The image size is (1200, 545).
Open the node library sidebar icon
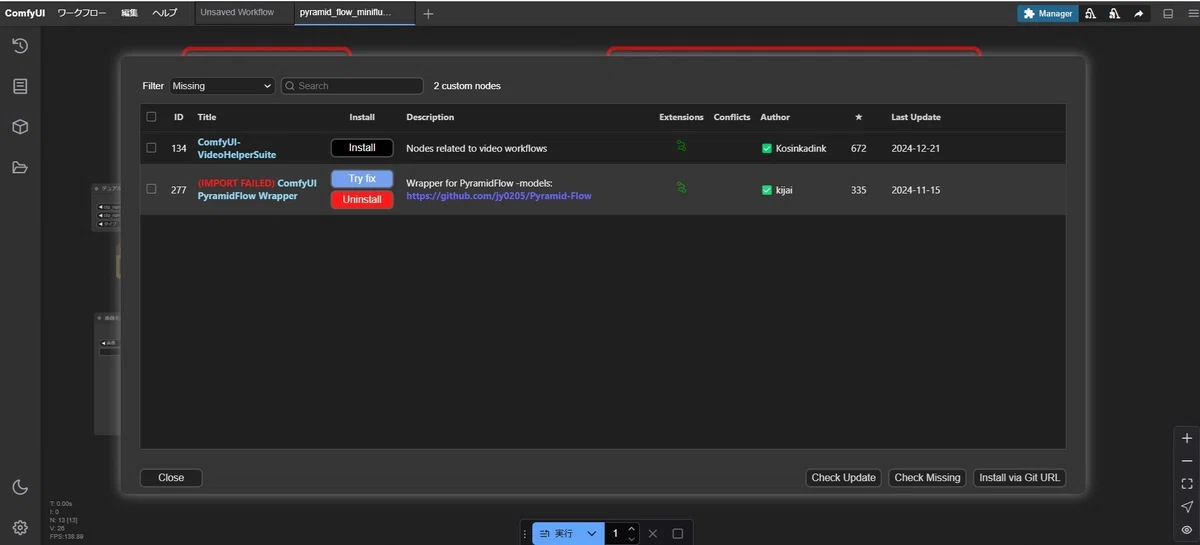pos(19,87)
